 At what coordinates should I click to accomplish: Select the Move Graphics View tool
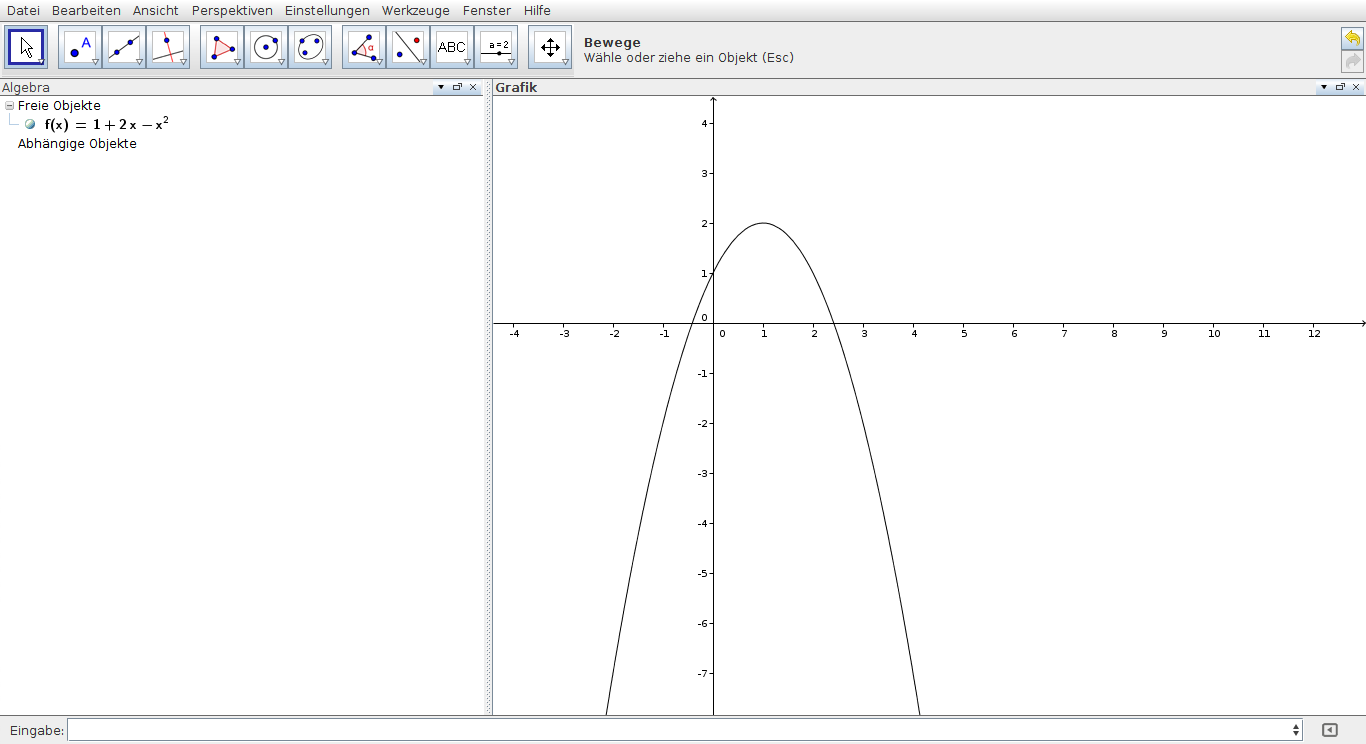[x=550, y=47]
